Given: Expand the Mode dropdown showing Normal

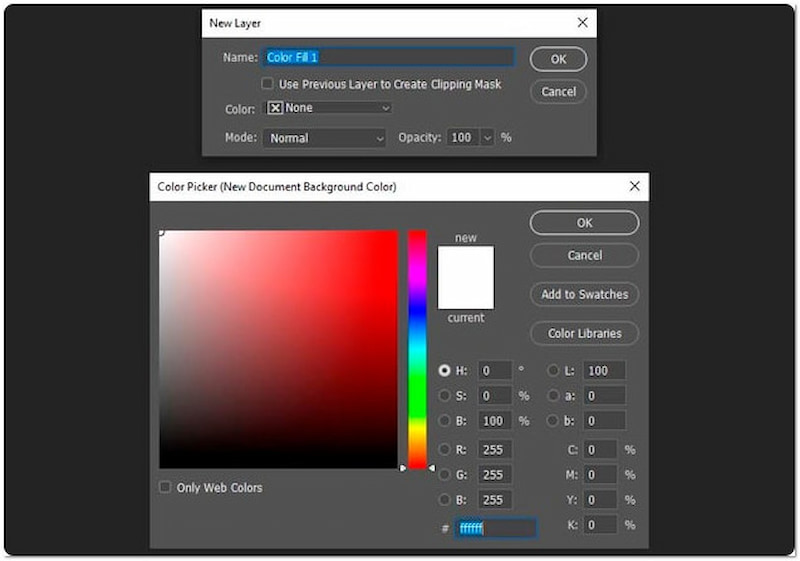Looking at the screenshot, I should pos(325,138).
